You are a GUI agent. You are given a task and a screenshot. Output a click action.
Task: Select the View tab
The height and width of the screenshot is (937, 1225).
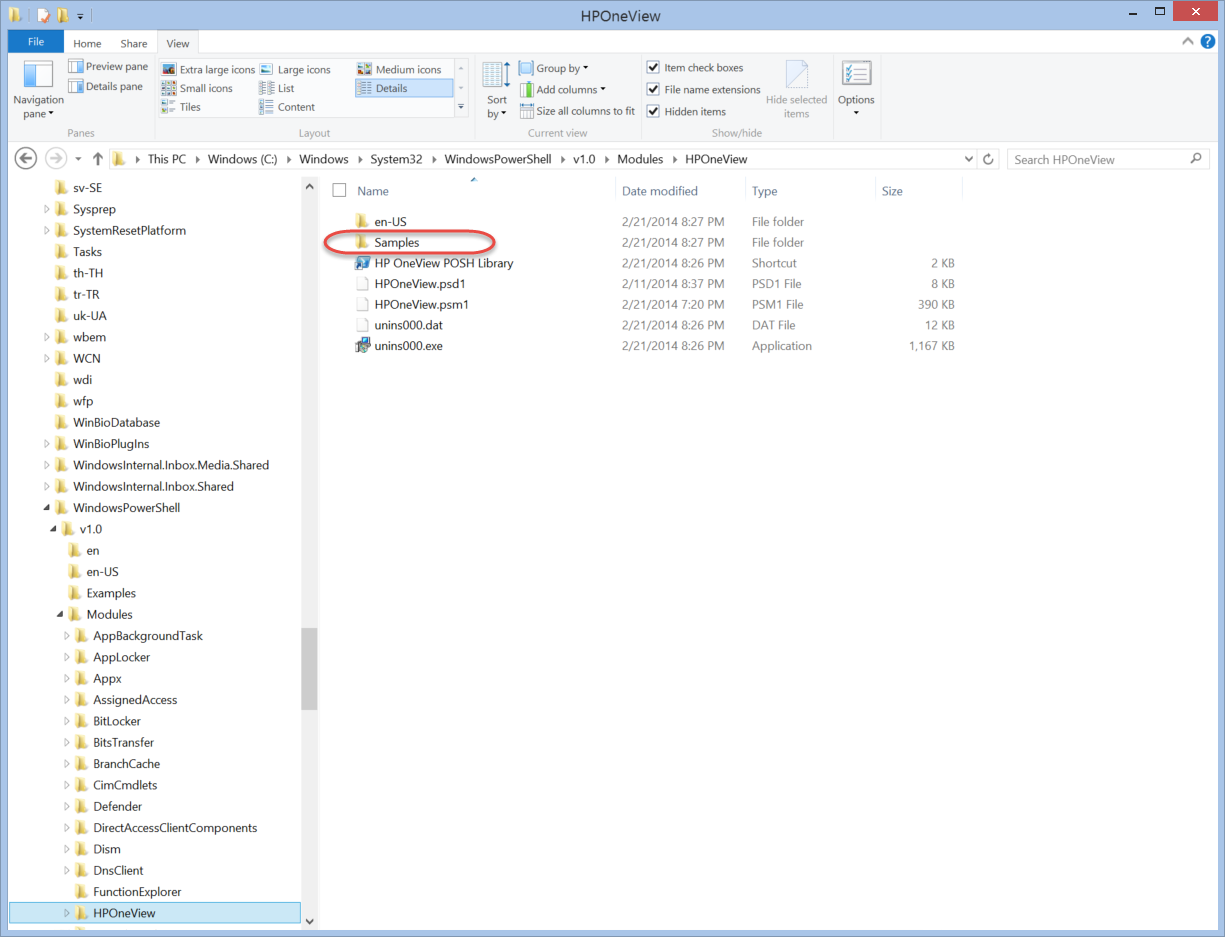pyautogui.click(x=178, y=43)
